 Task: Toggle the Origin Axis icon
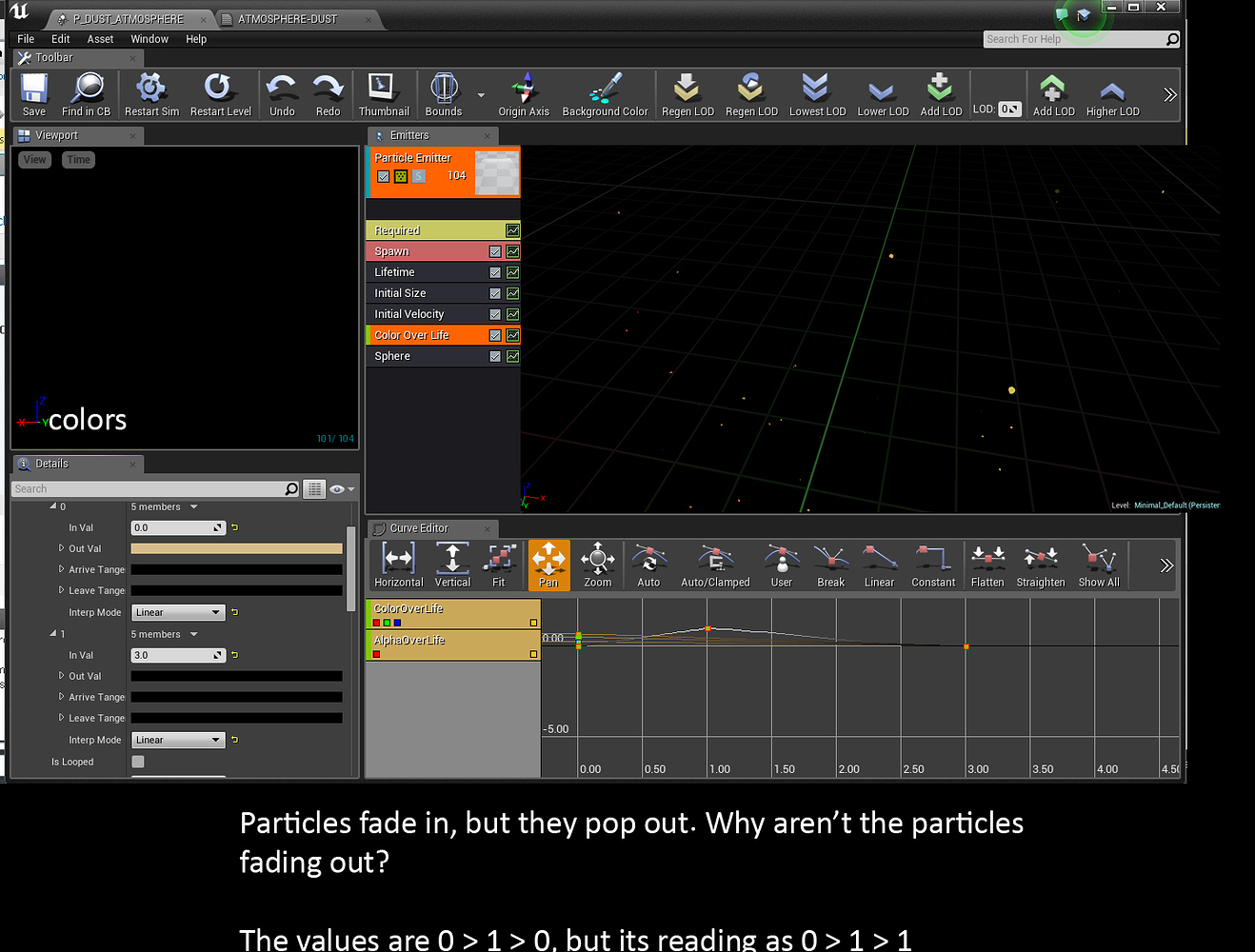524,94
